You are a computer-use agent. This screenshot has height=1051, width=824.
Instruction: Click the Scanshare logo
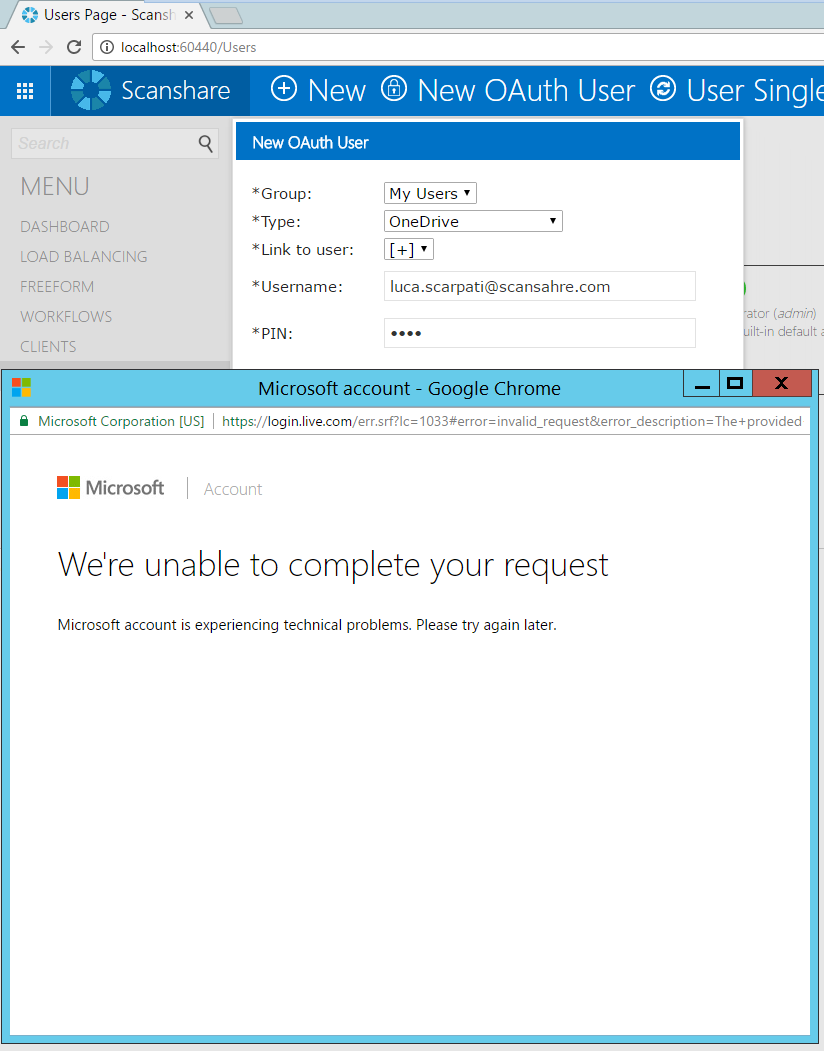91,90
